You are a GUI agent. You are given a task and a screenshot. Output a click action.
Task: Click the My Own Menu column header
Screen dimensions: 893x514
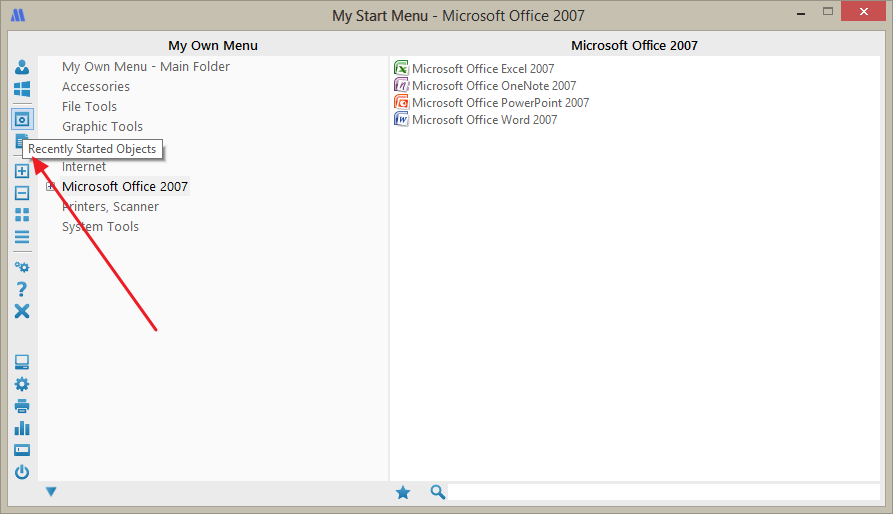pyautogui.click(x=213, y=46)
